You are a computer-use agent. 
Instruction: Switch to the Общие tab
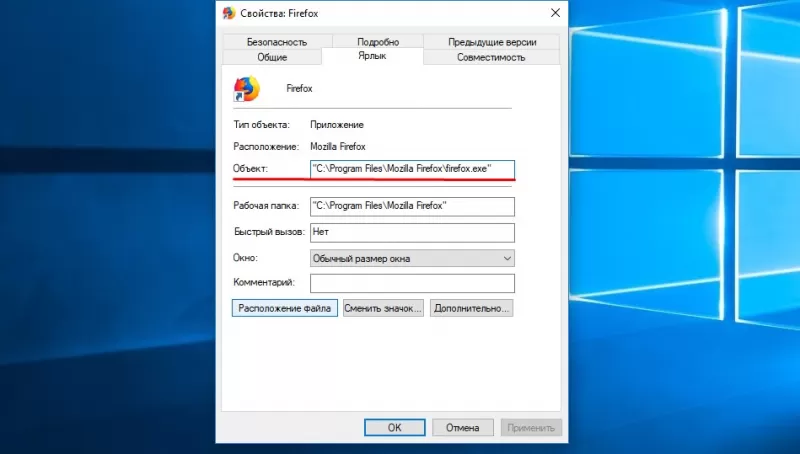tap(272, 57)
